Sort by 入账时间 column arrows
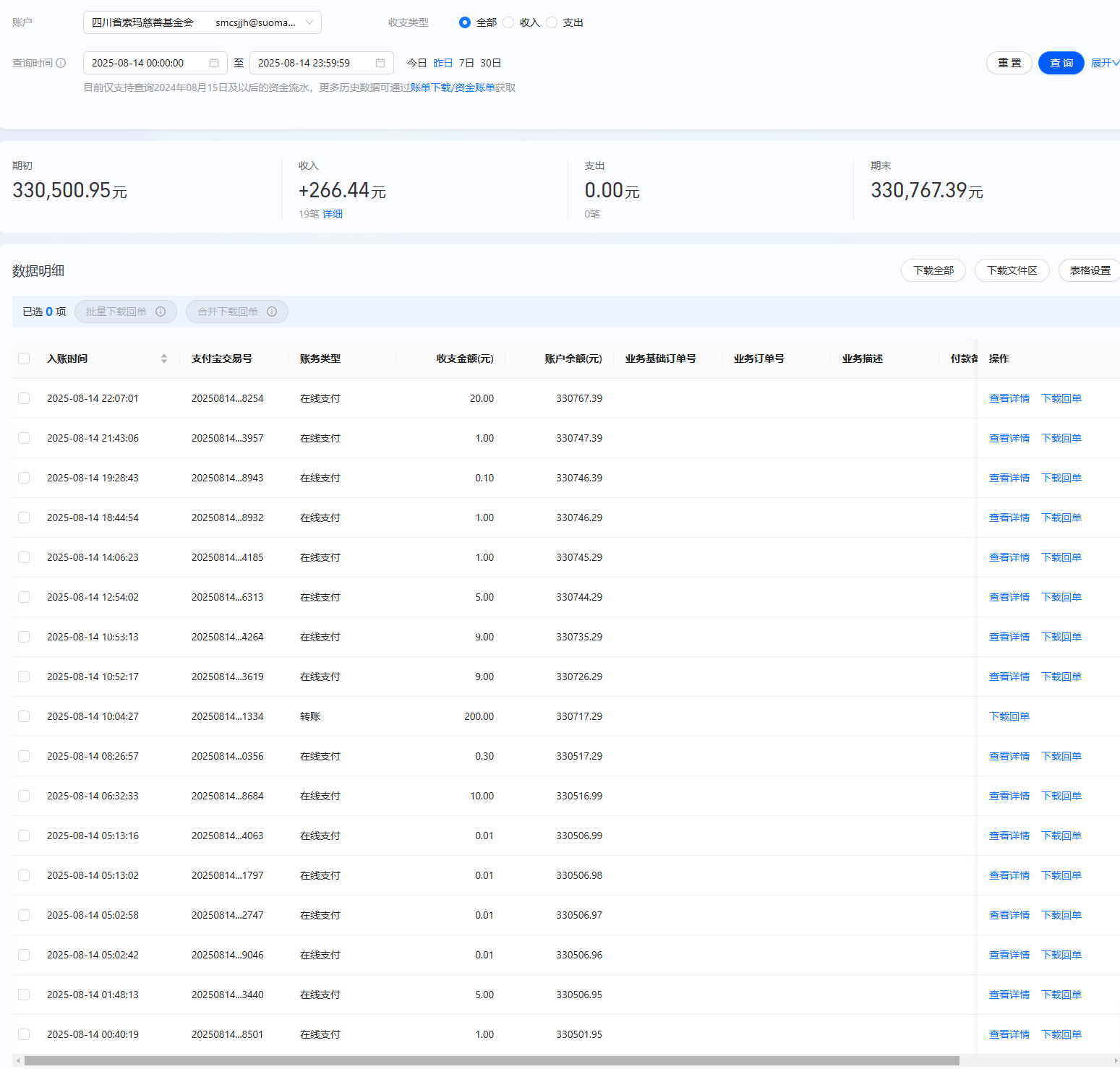This screenshot has width=1120, height=1069. click(x=164, y=359)
